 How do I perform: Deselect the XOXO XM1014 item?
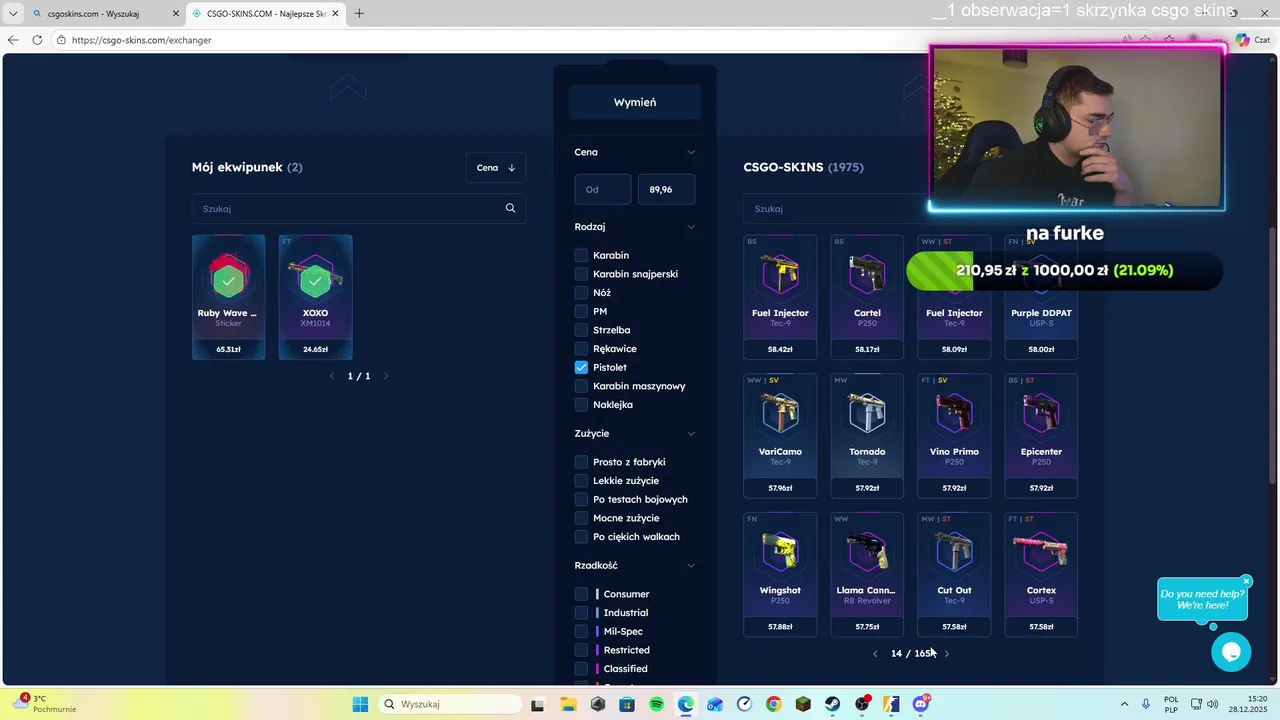tap(315, 297)
